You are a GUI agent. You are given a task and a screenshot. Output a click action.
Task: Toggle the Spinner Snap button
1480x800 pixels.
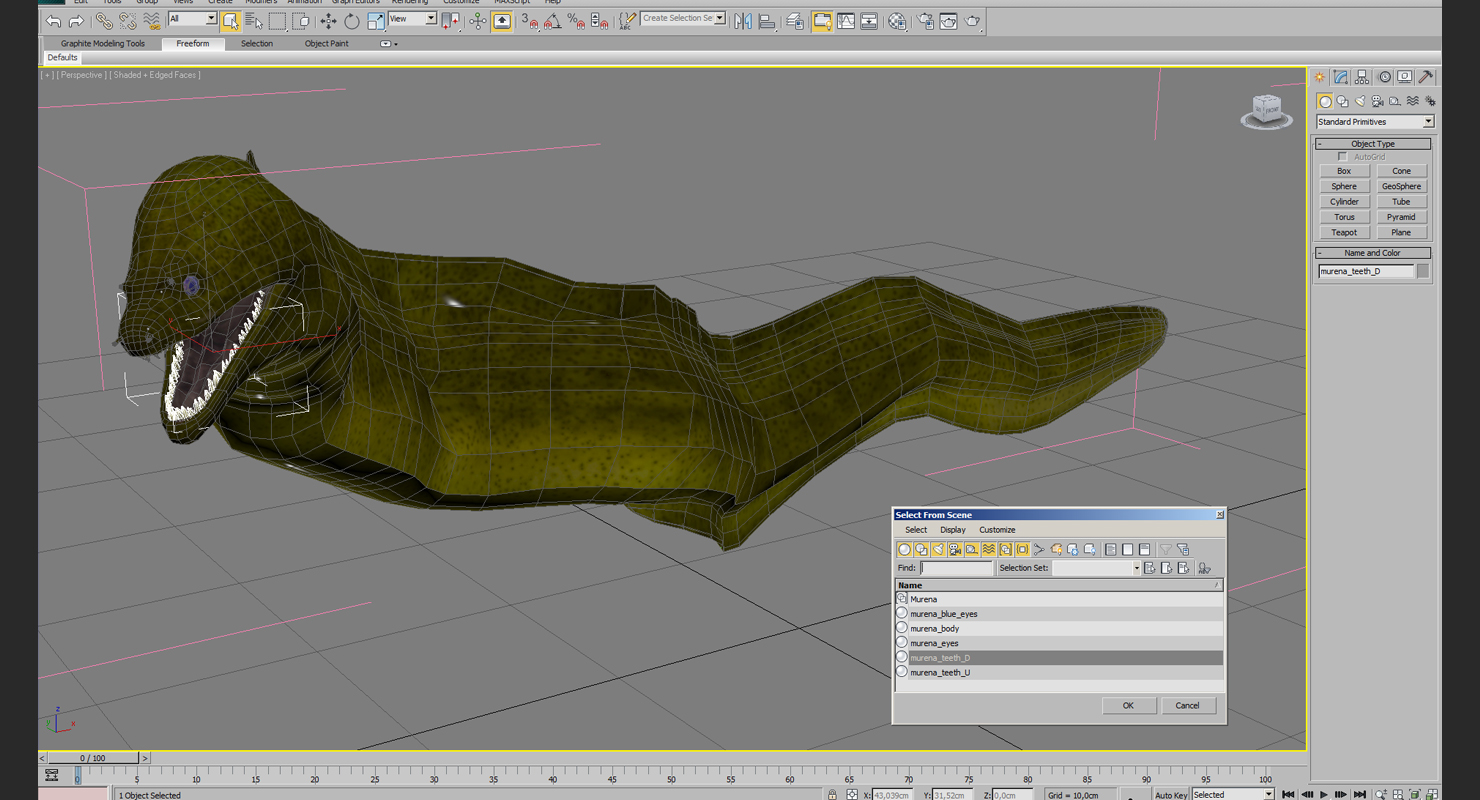599,21
